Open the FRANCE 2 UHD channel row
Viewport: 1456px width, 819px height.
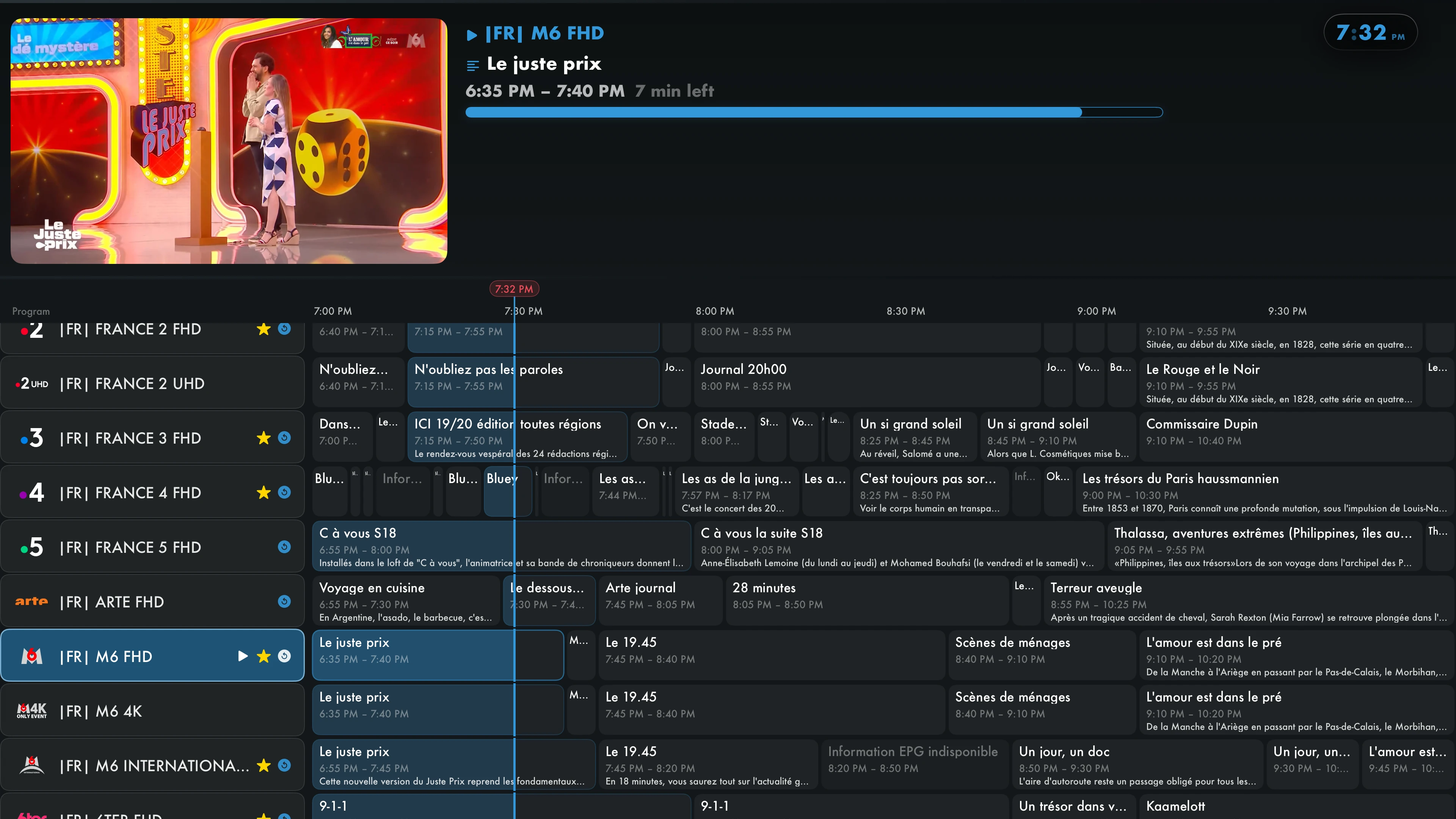click(152, 383)
